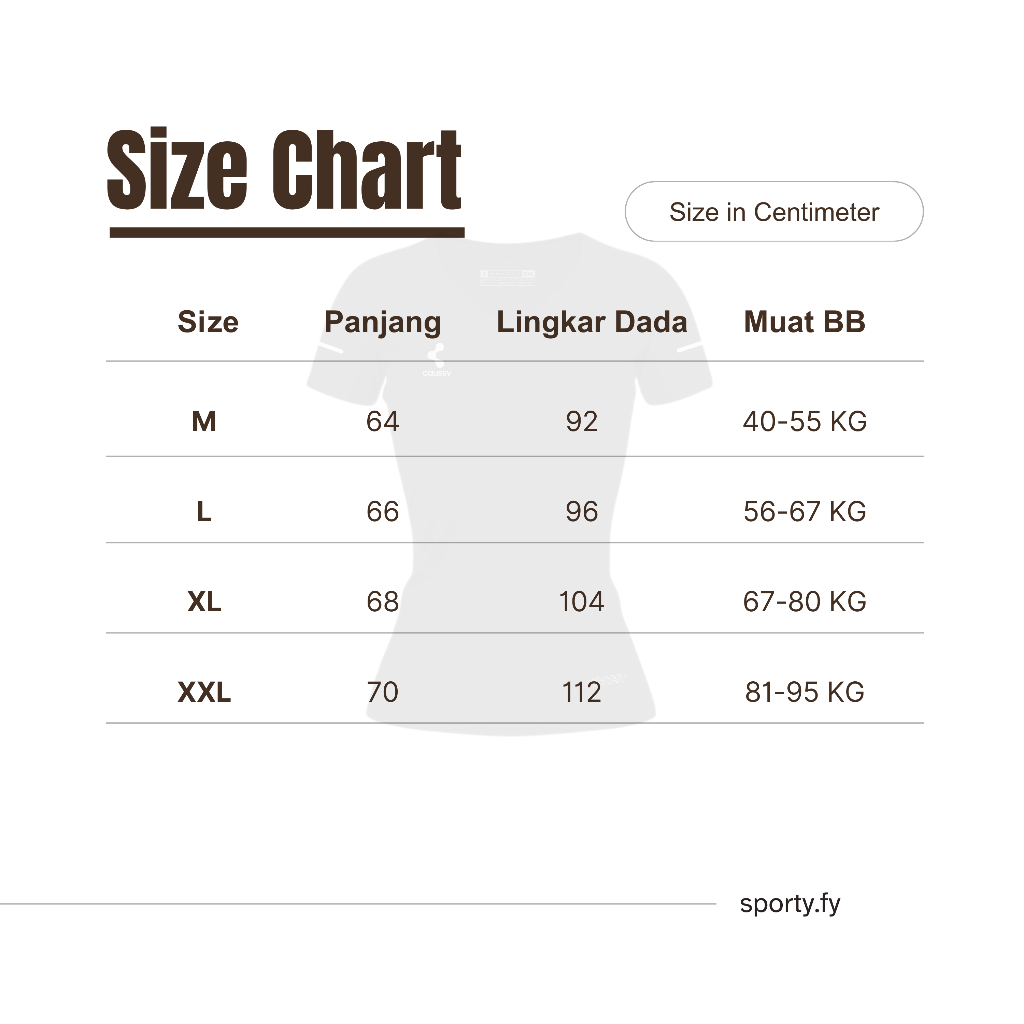1024x1024 pixels.
Task: Select the Panjang column header
Action: (383, 322)
